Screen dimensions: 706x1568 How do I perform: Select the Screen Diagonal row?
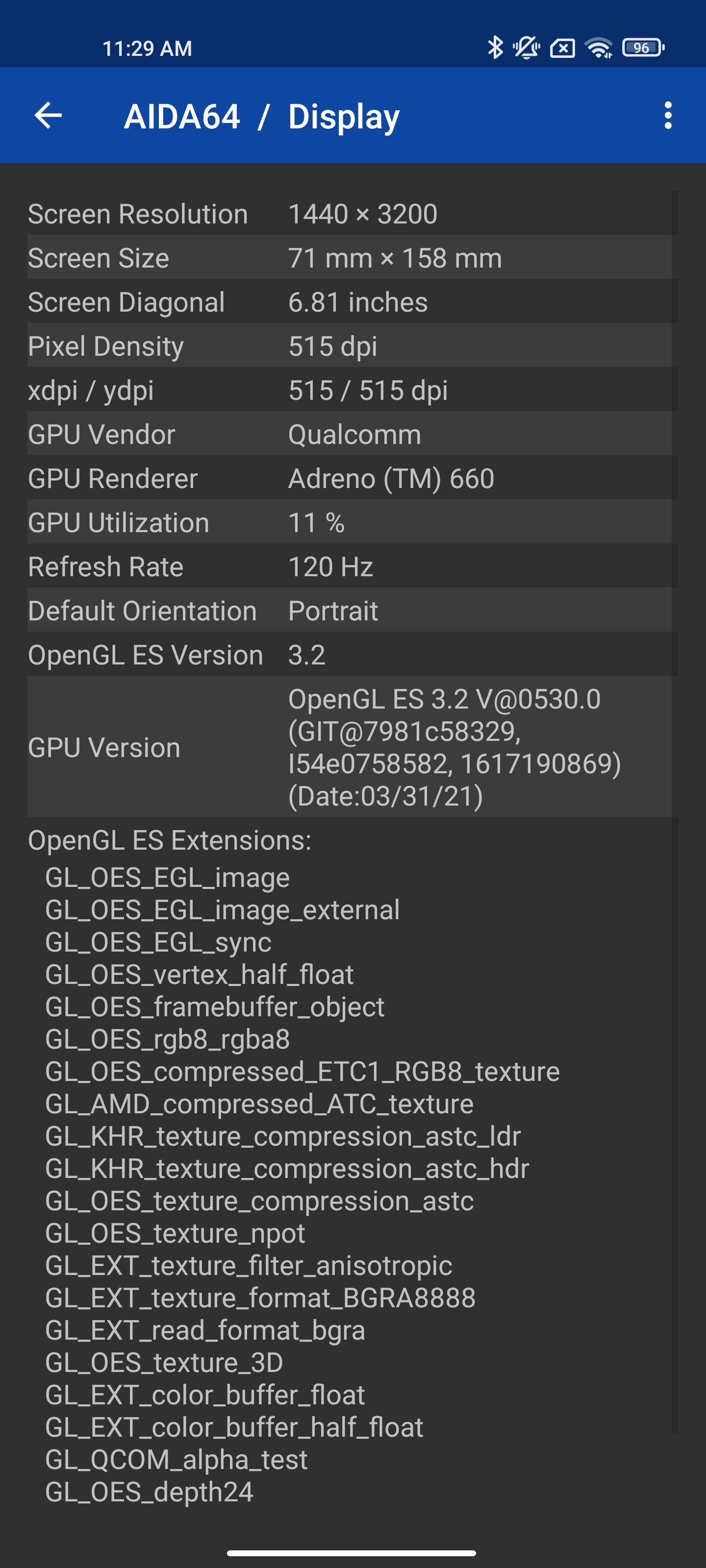[x=350, y=302]
